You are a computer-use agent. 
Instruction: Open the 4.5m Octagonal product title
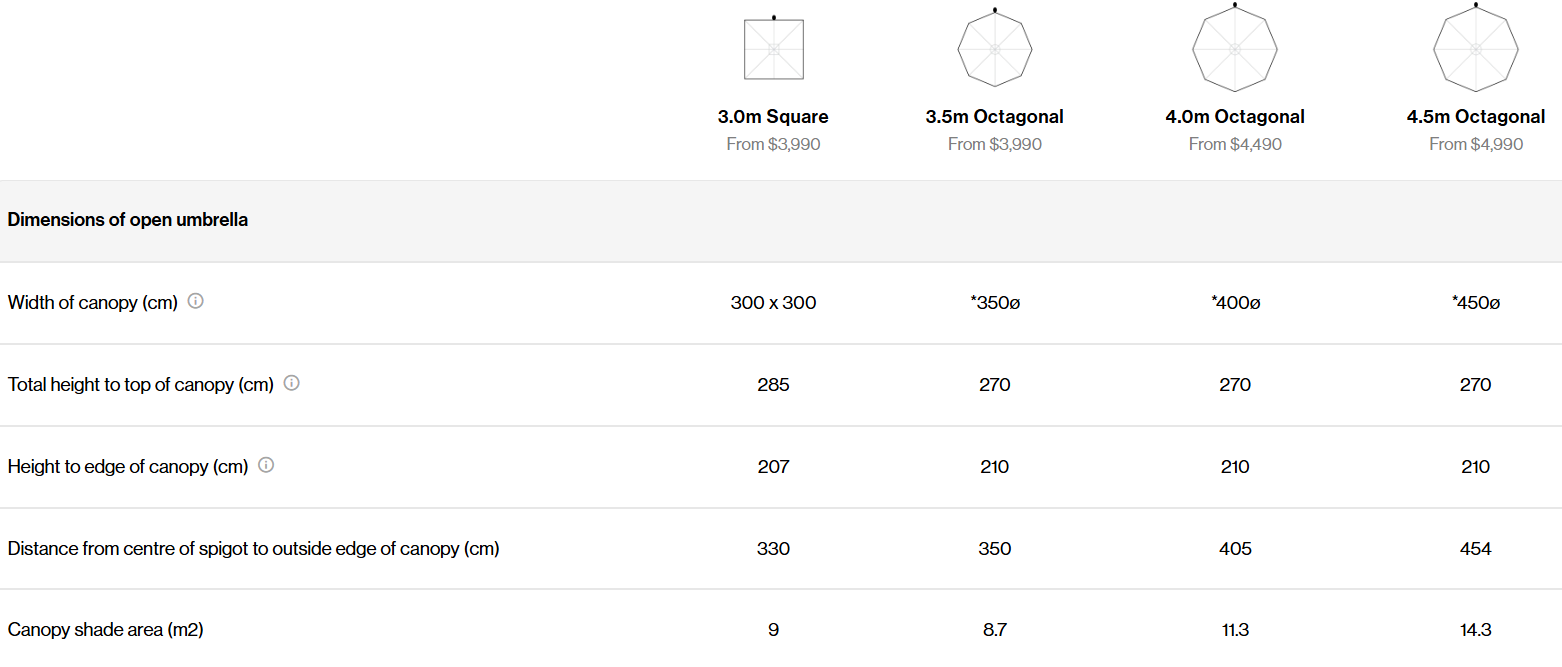click(x=1476, y=117)
